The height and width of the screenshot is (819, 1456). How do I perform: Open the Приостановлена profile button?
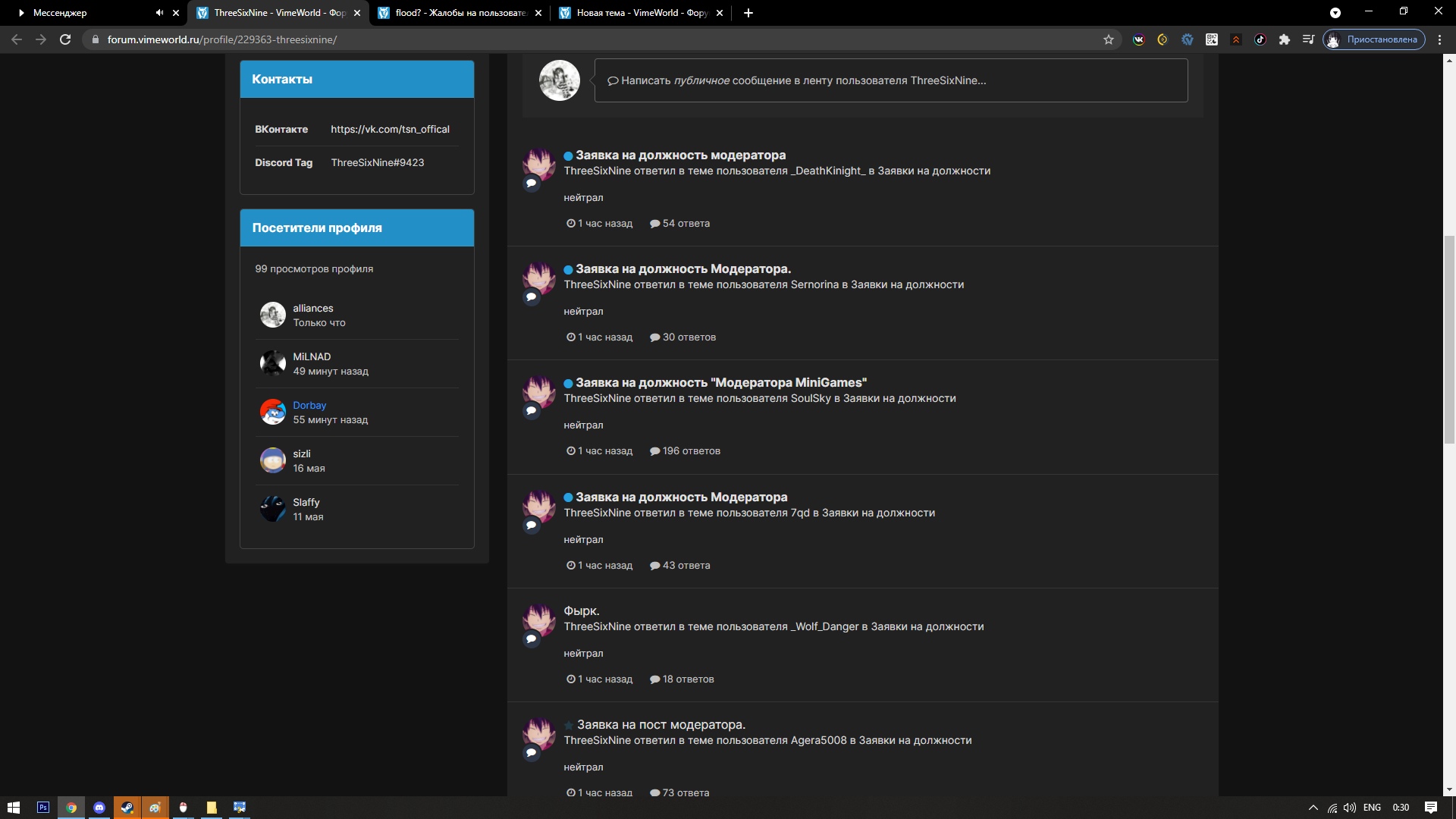(x=1374, y=39)
